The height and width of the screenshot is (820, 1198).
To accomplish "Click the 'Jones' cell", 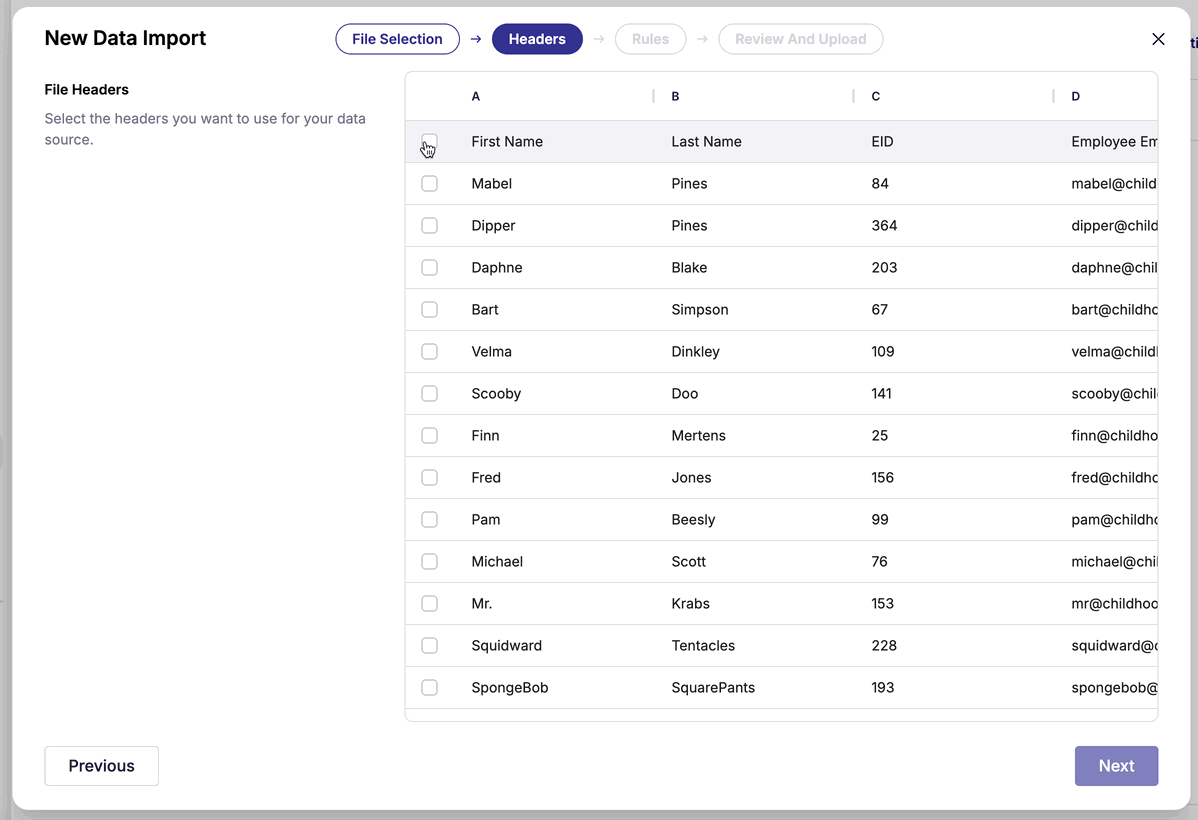I will click(x=691, y=478).
